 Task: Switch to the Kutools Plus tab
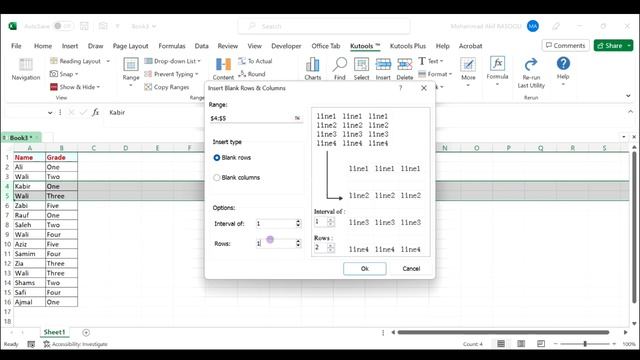(x=408, y=46)
